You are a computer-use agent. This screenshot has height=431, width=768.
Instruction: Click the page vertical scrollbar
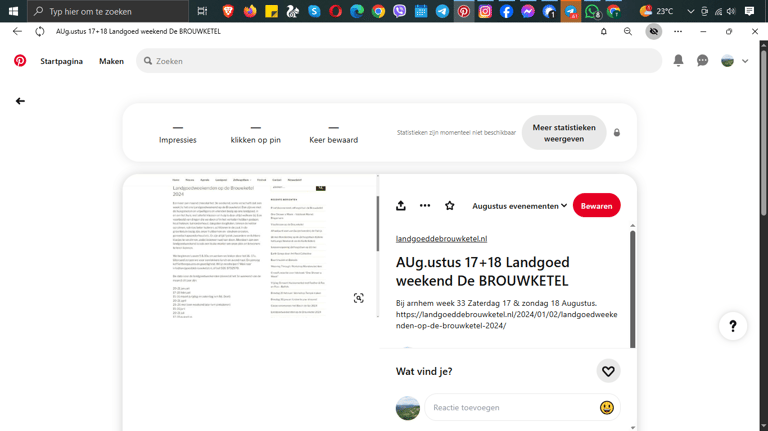(x=764, y=132)
